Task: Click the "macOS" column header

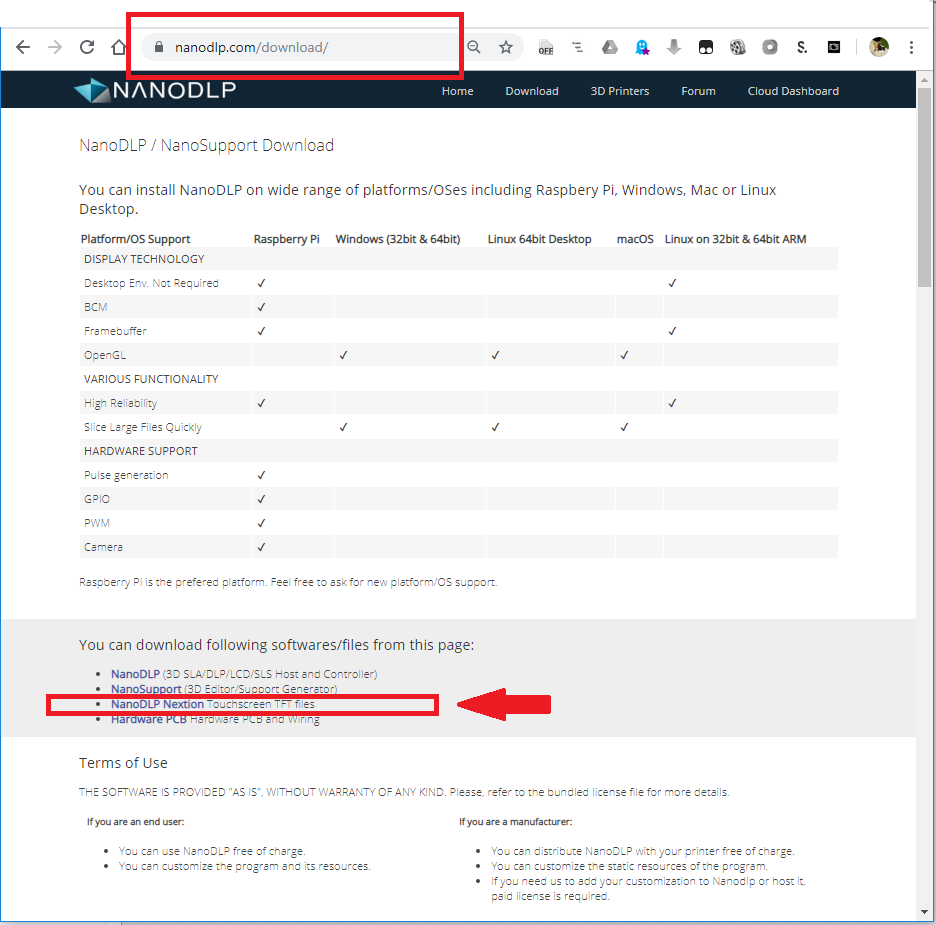Action: 635,239
